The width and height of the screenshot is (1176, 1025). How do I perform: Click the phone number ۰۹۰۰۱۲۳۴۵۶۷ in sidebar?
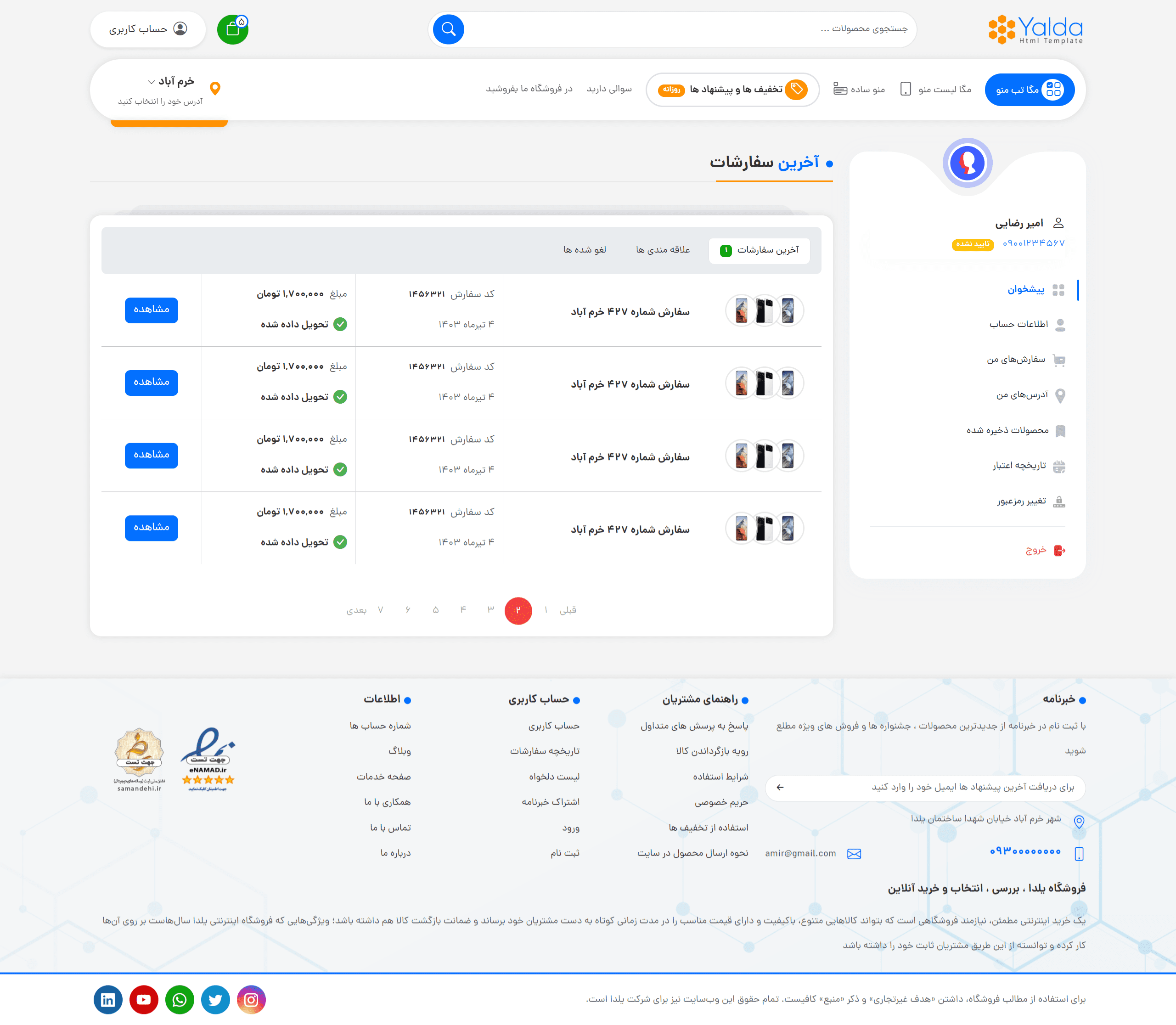[x=1033, y=243]
